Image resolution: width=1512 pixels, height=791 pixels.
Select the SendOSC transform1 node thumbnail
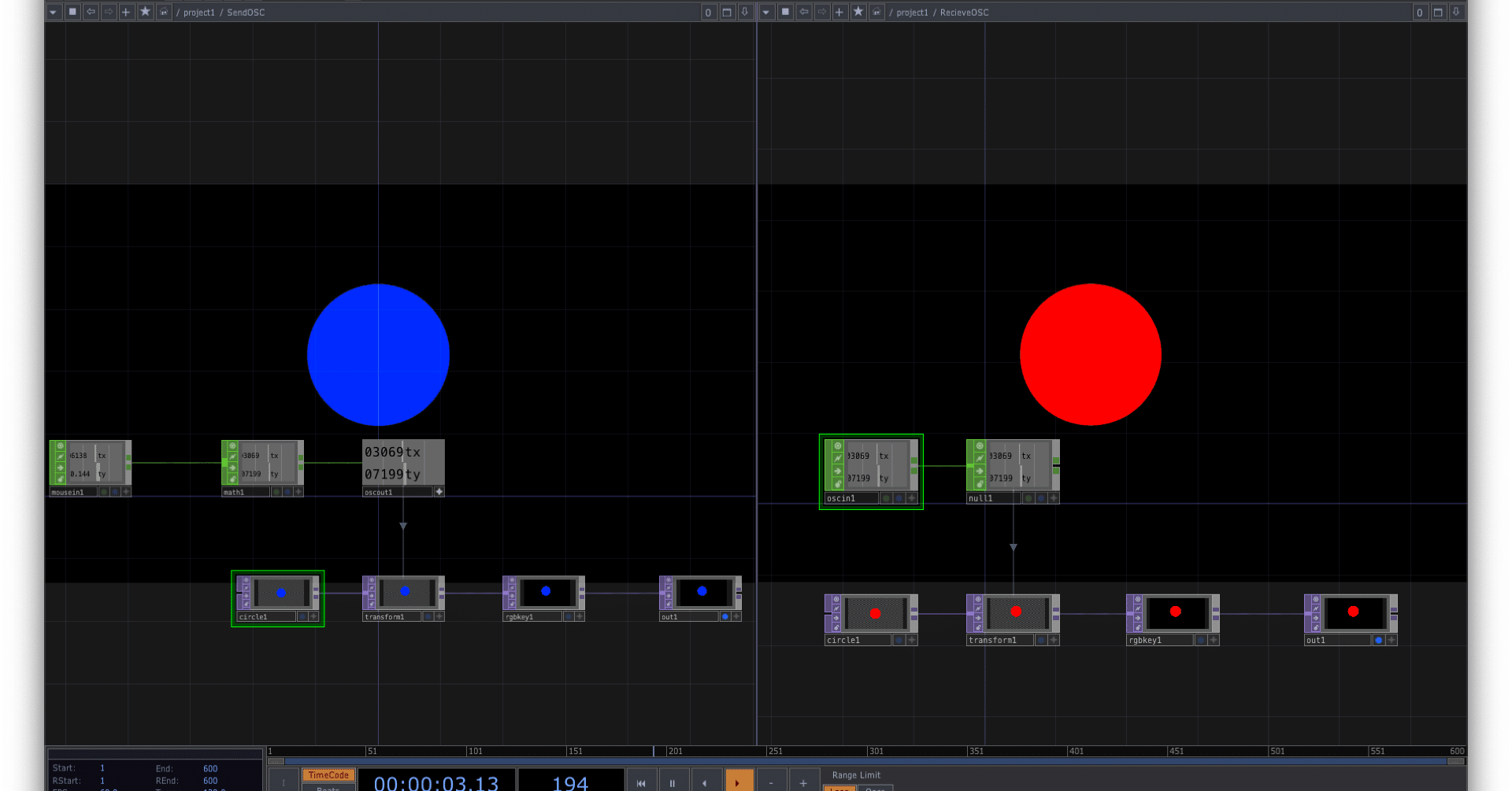point(406,592)
